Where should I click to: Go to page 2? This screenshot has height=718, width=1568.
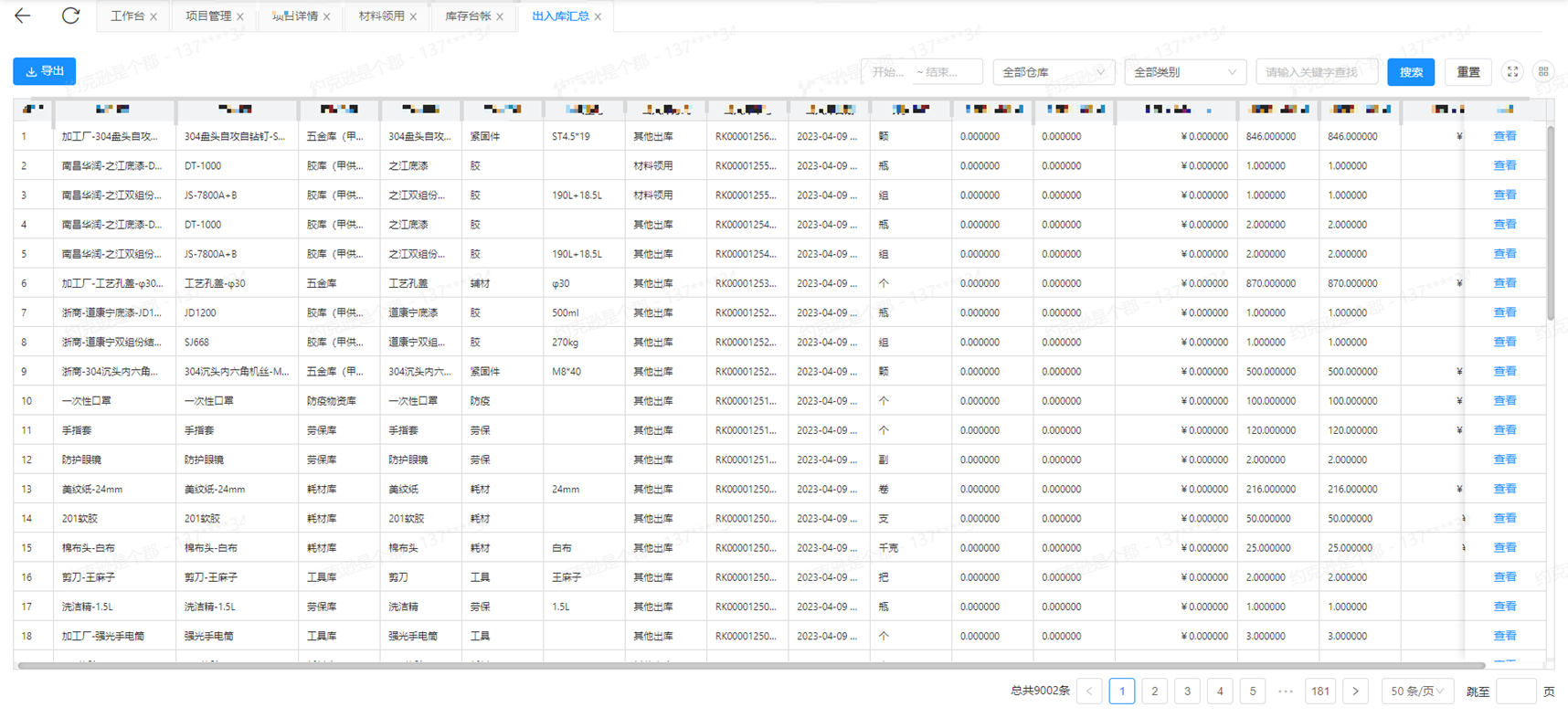point(1154,692)
